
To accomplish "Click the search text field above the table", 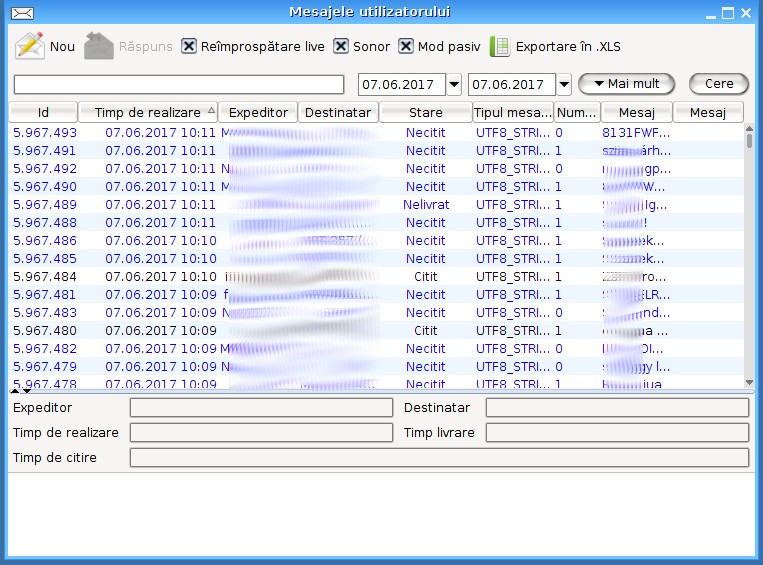I will pyautogui.click(x=179, y=84).
